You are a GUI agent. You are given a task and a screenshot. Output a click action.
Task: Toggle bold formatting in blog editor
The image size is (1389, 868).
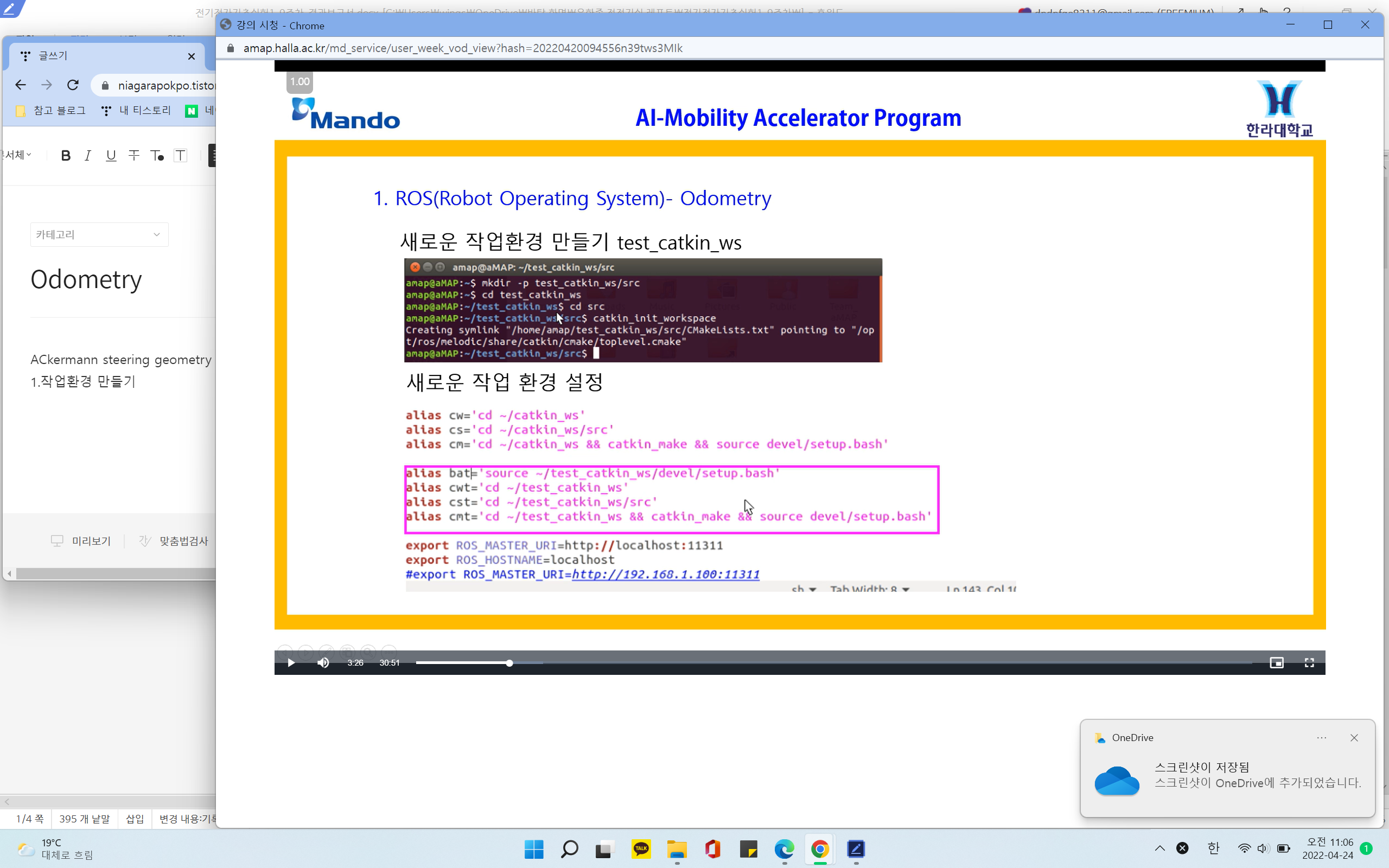[x=66, y=156]
